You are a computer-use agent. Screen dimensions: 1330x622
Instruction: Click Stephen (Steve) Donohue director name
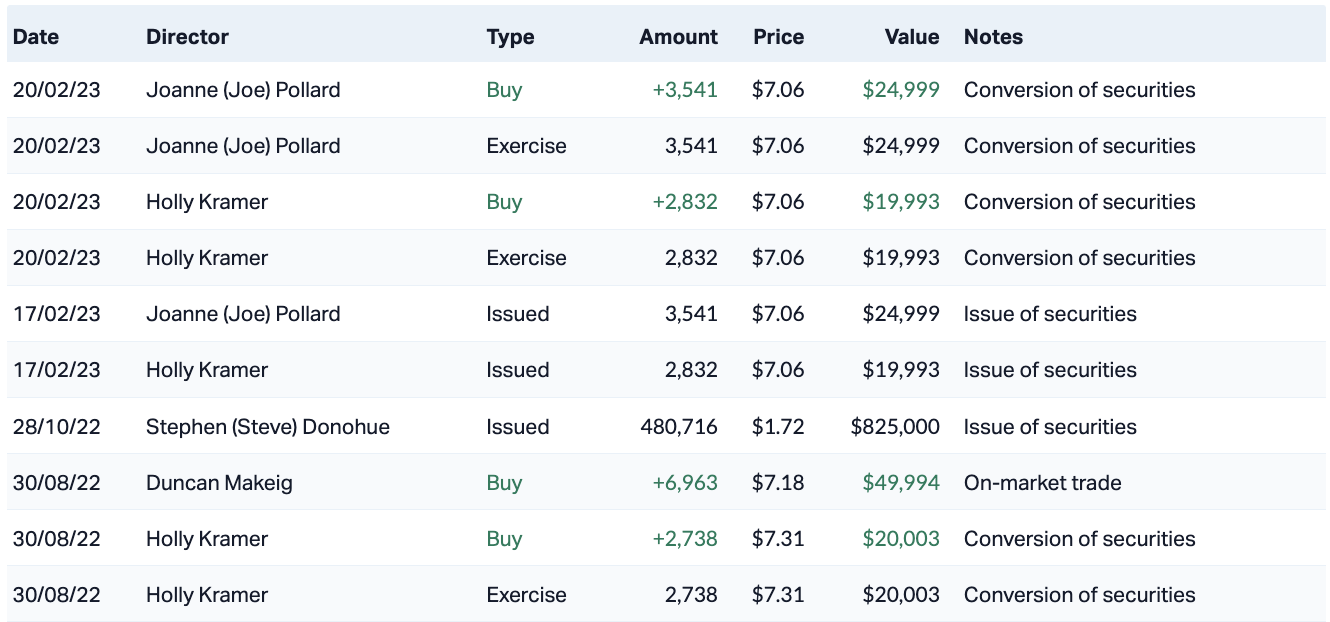tap(268, 427)
